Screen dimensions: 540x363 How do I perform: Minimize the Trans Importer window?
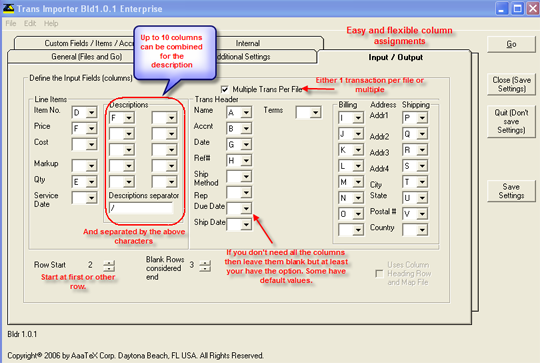[502, 8]
